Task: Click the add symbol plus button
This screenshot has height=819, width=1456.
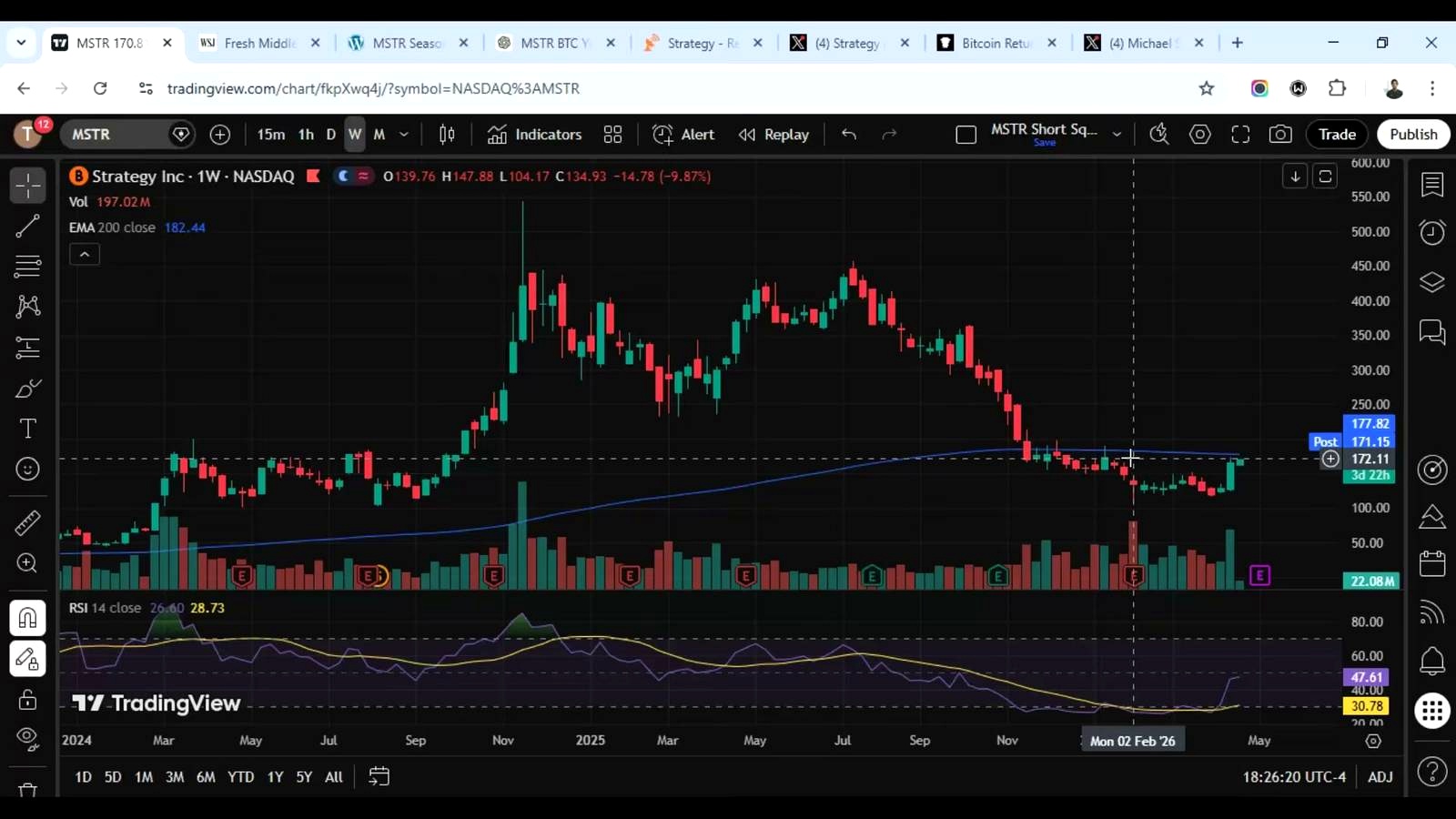Action: 220,135
